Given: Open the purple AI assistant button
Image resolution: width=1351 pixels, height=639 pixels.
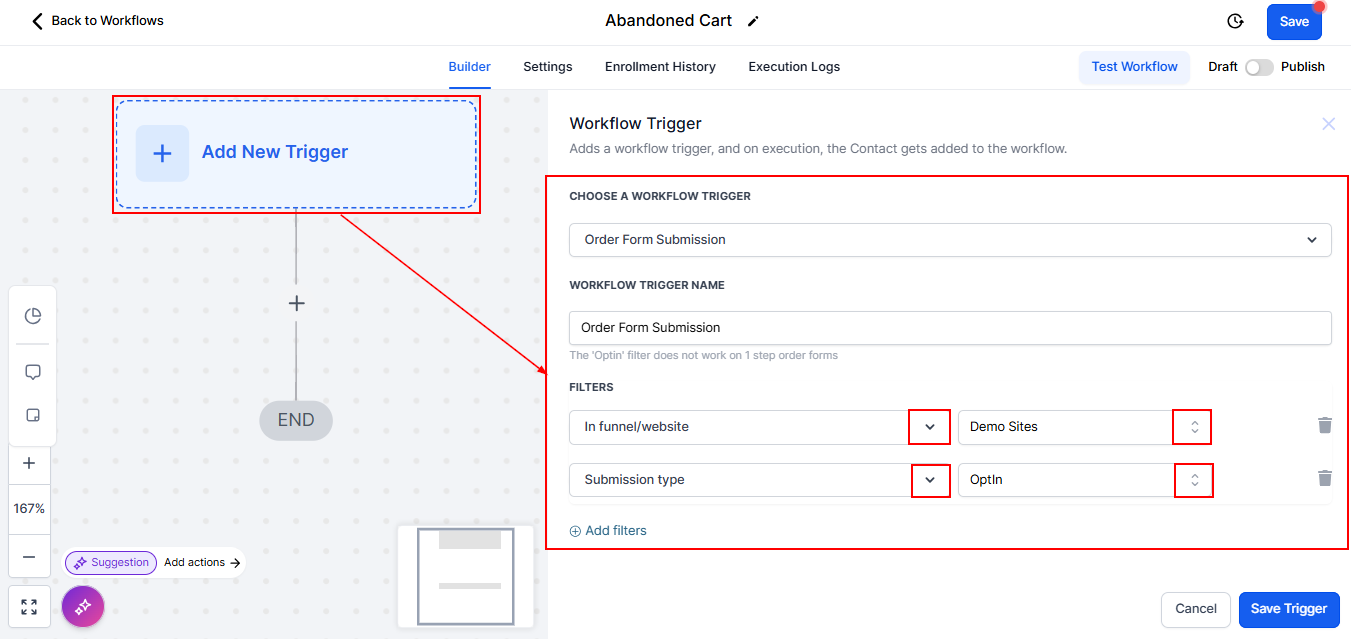Looking at the screenshot, I should click(x=83, y=606).
